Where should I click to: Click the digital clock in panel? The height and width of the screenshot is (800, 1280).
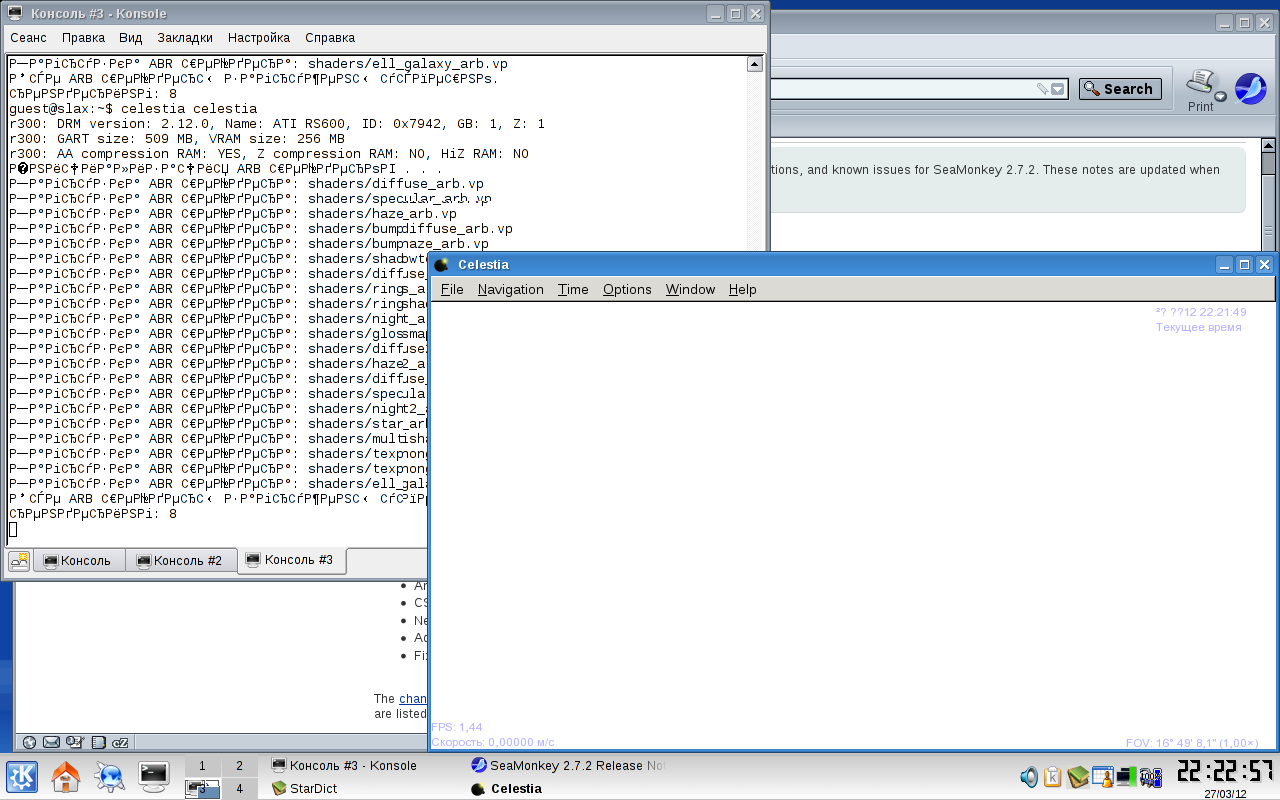point(1224,771)
